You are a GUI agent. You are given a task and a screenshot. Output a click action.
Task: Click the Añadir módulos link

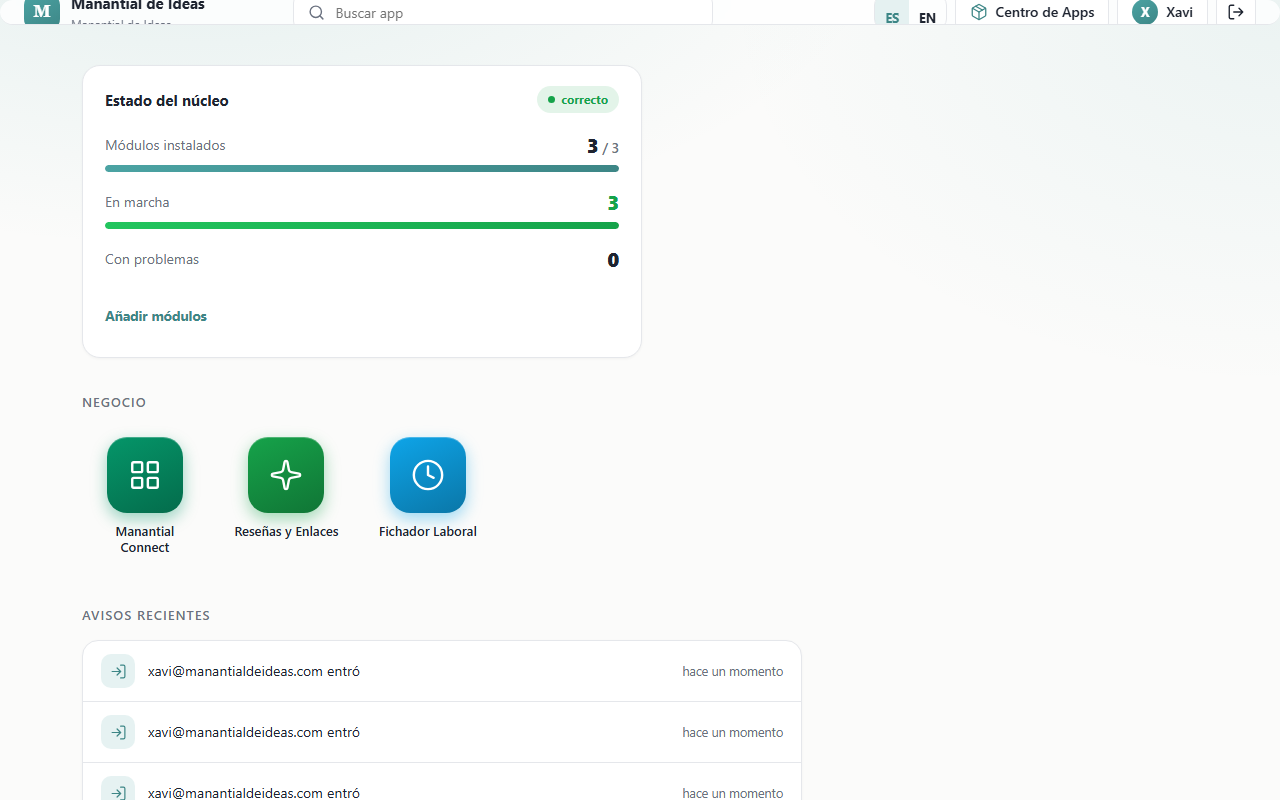click(x=156, y=316)
